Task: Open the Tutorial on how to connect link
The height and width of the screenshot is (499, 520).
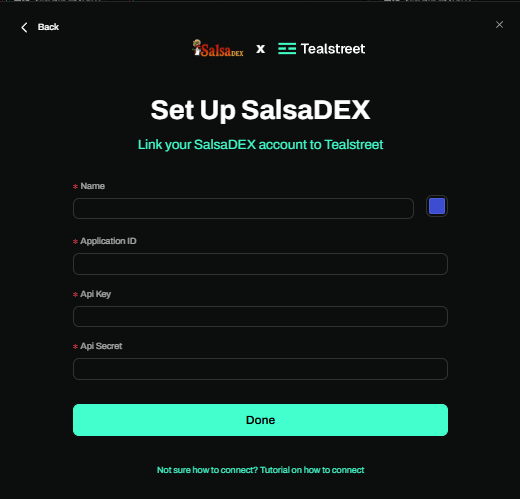Action: click(312, 470)
